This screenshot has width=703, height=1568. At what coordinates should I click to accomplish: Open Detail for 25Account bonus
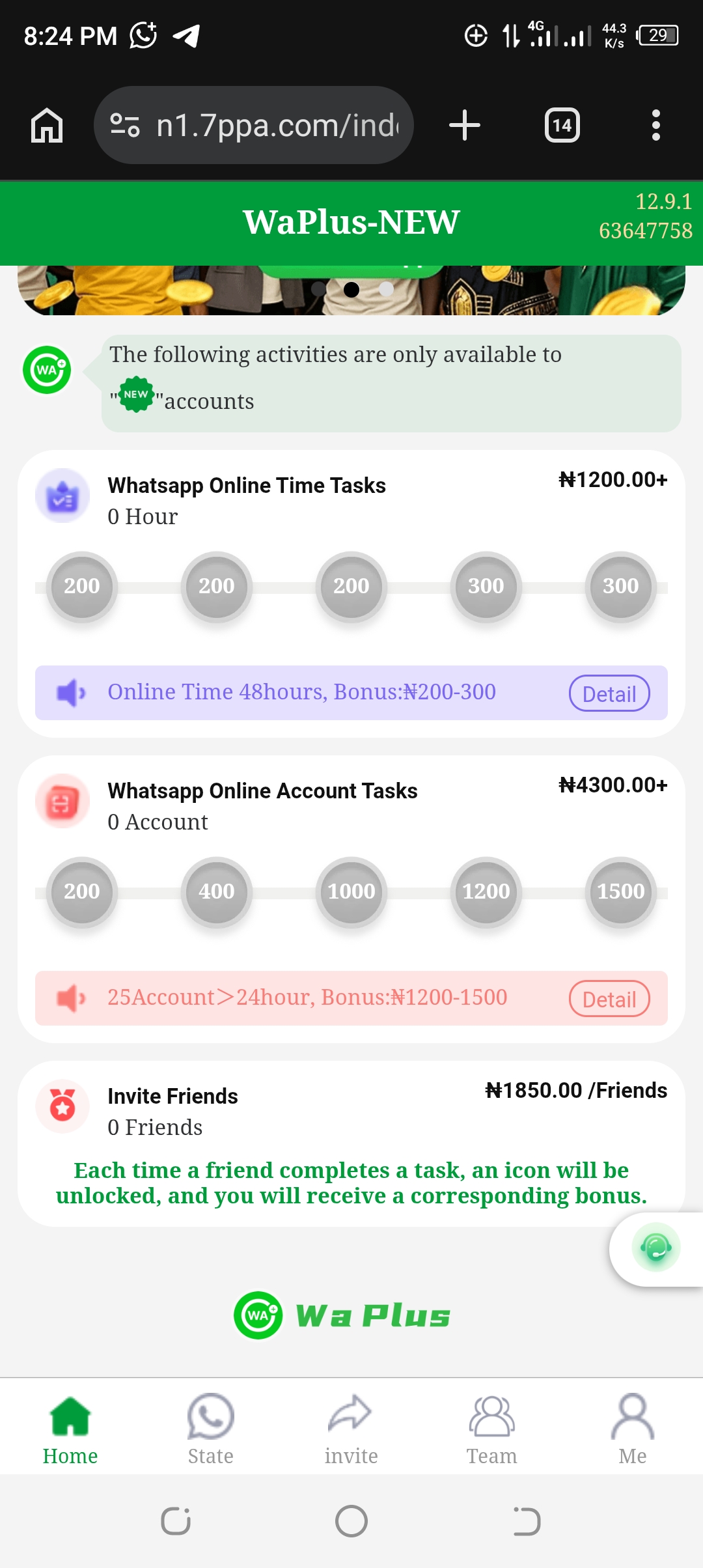609,999
